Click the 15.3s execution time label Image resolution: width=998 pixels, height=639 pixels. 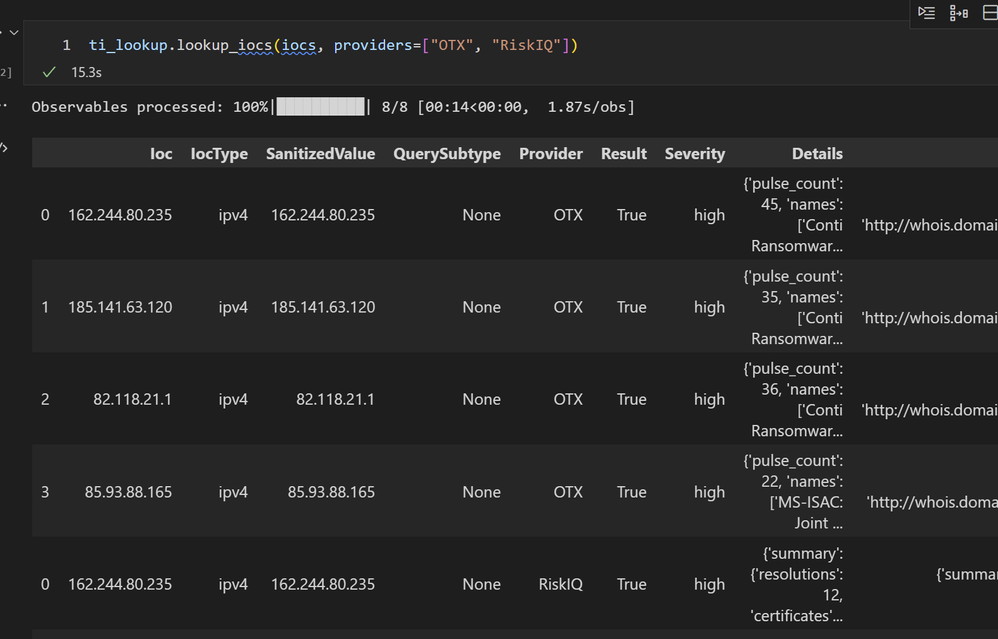(x=86, y=72)
